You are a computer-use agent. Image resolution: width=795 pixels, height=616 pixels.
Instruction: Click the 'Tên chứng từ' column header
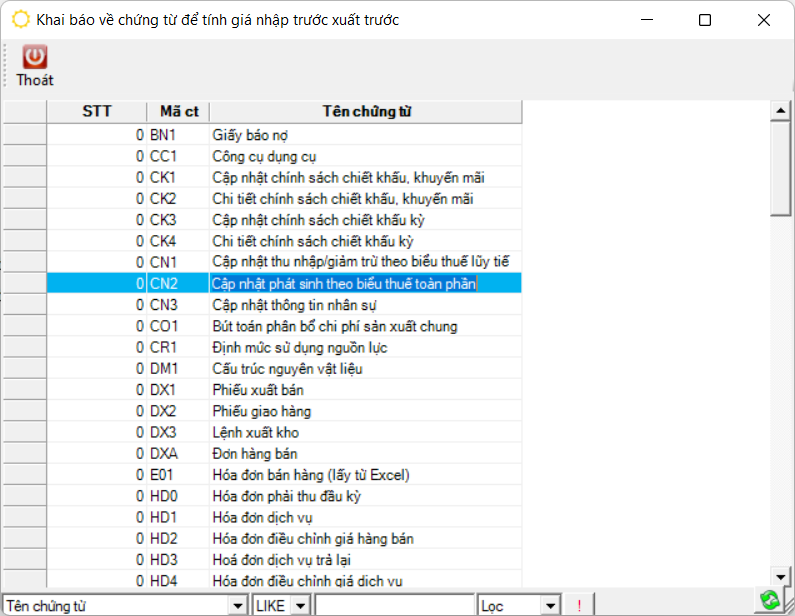tap(366, 111)
